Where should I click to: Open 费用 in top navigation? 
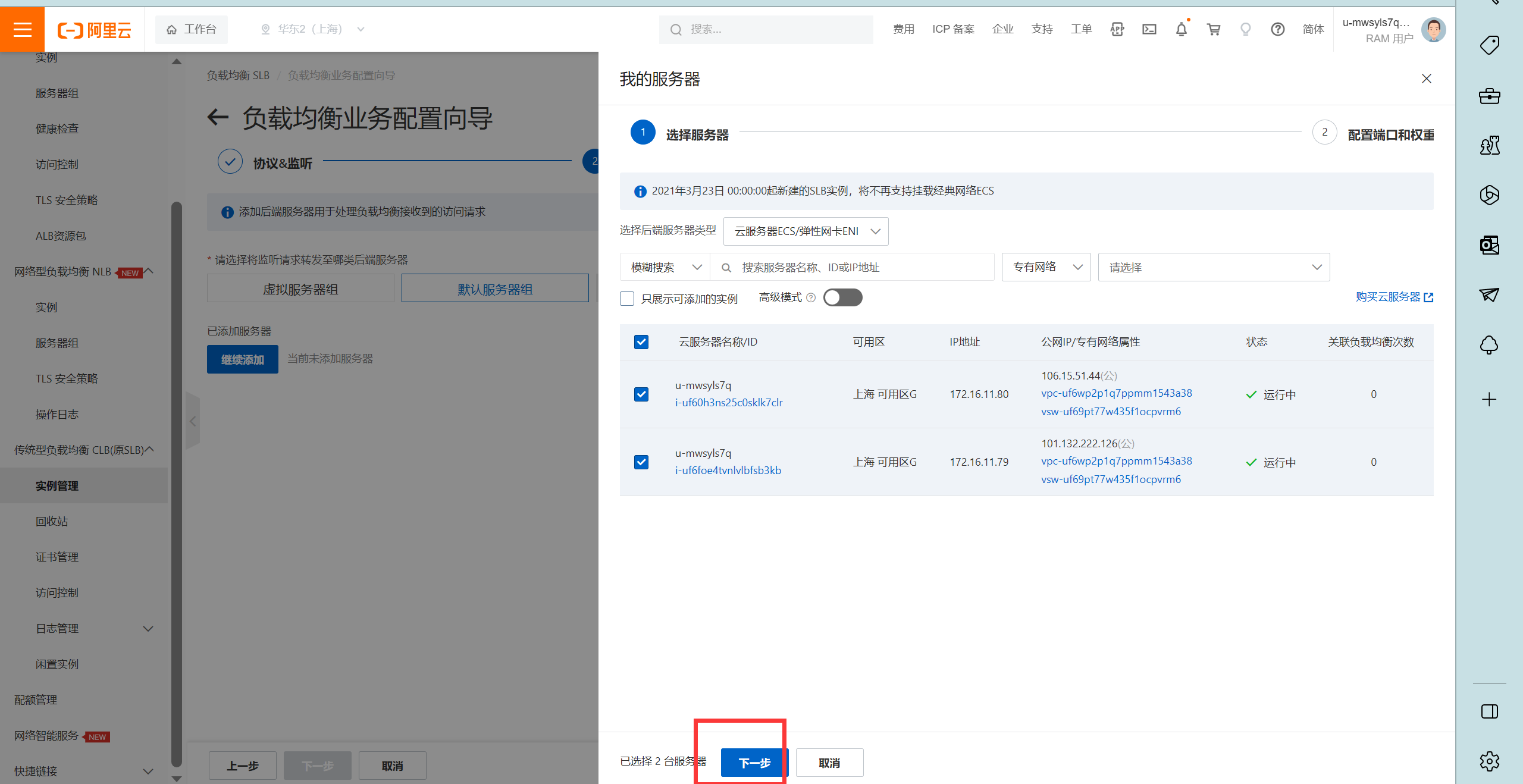[x=904, y=29]
